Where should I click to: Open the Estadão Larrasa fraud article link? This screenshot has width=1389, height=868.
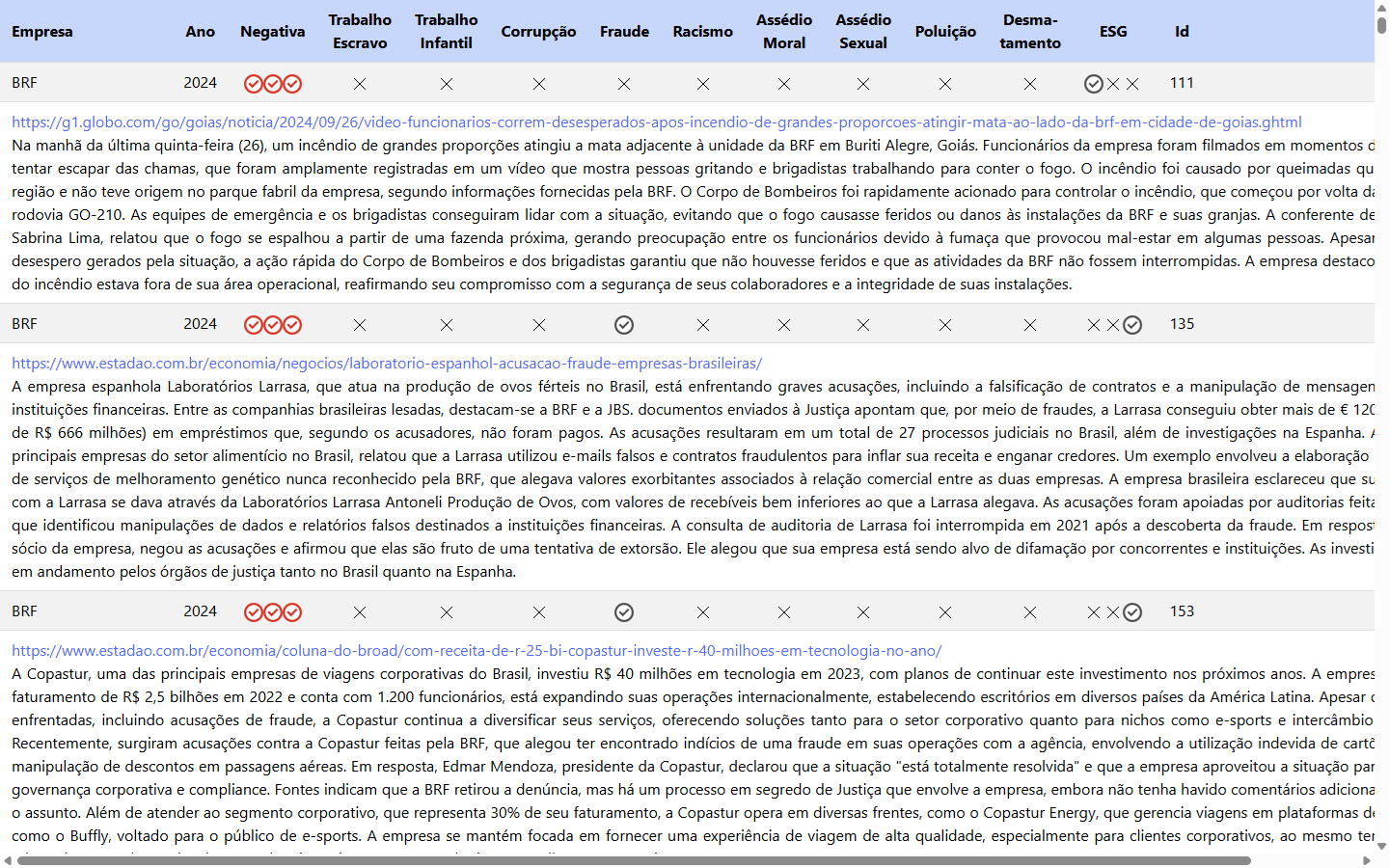[387, 364]
